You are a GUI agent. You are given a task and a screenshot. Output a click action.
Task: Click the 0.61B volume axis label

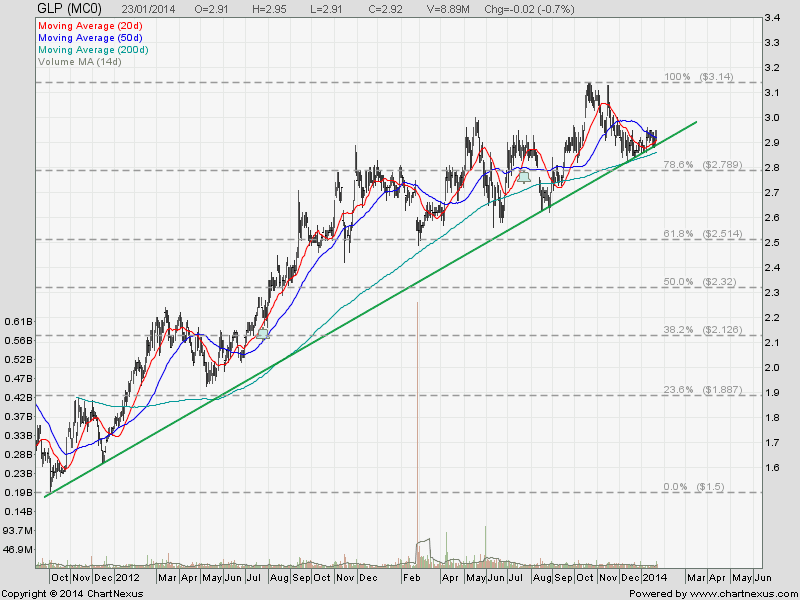pyautogui.click(x=18, y=321)
